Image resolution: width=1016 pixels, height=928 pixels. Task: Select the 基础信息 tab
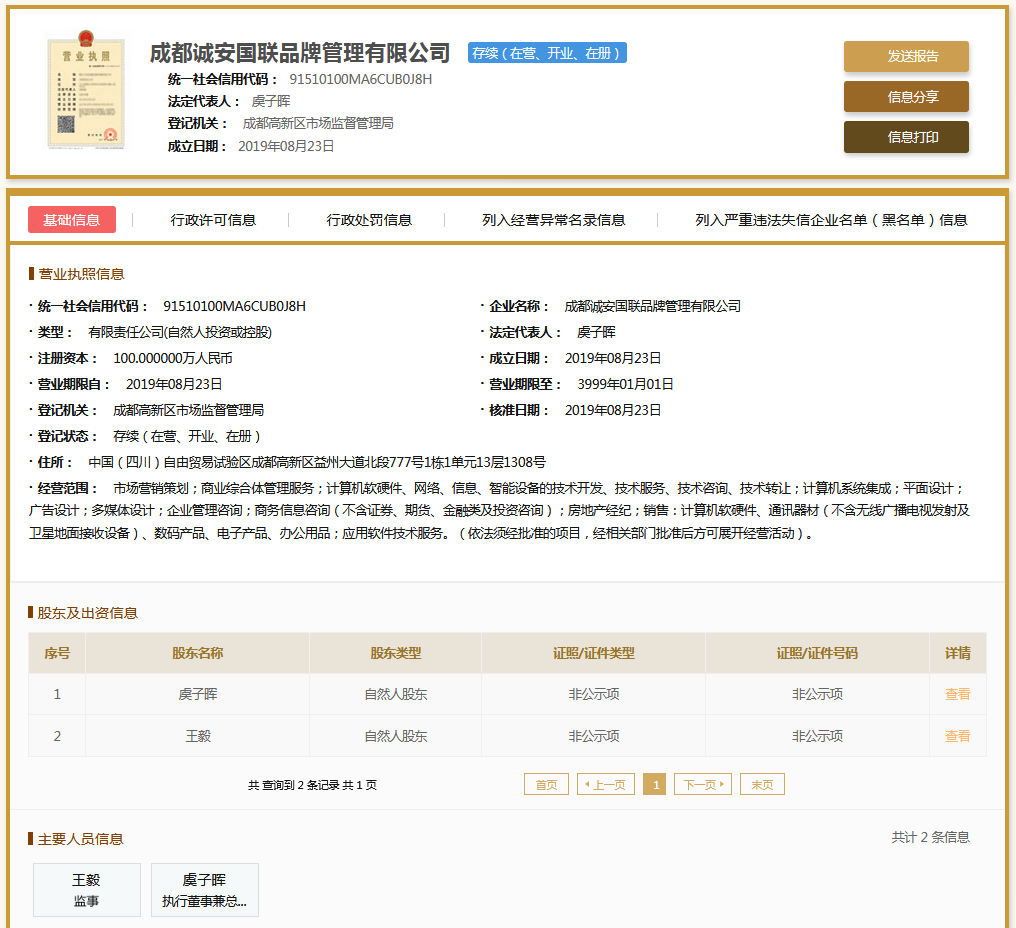tap(72, 220)
